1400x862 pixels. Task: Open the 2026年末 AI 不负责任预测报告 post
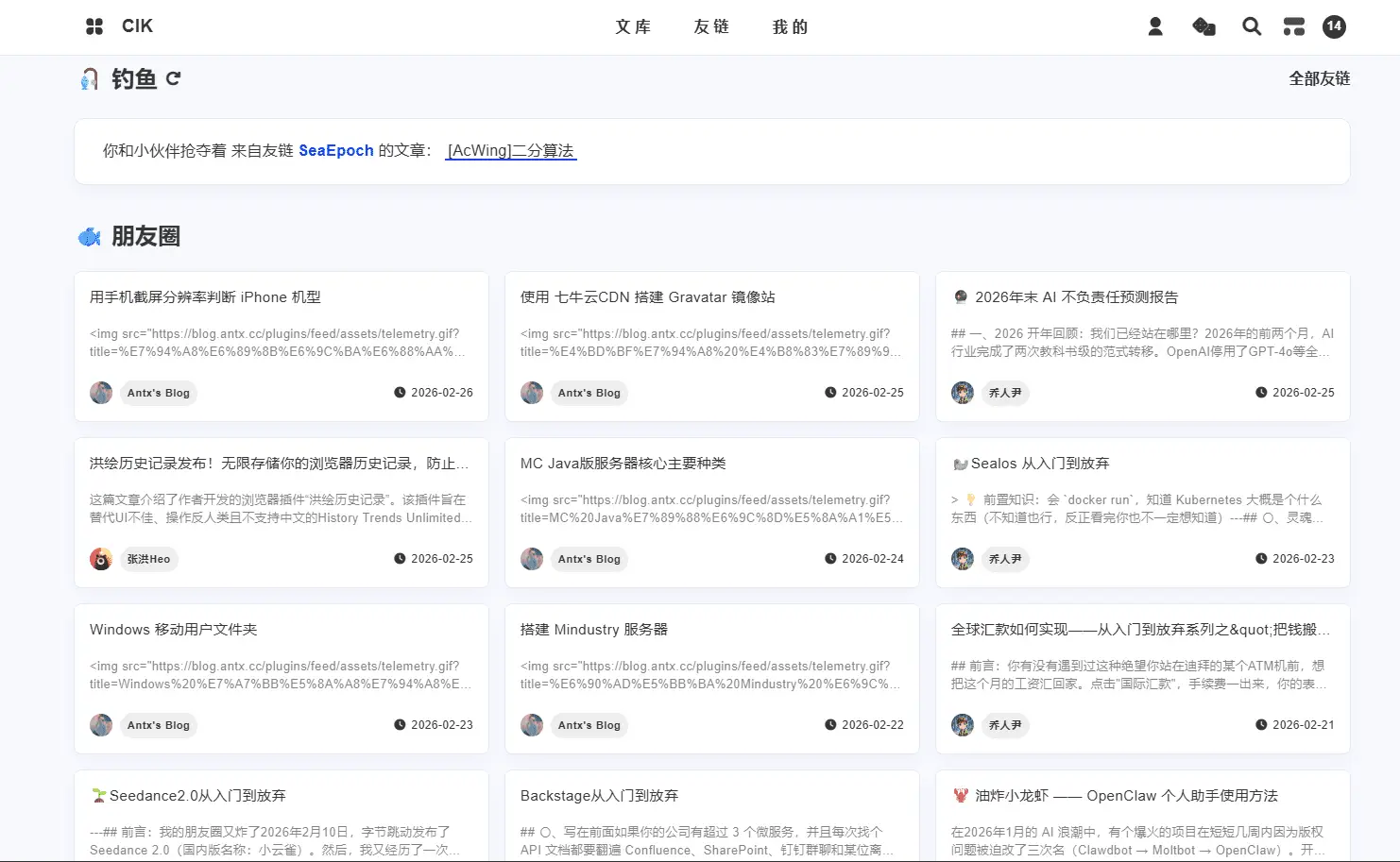[x=1076, y=297]
